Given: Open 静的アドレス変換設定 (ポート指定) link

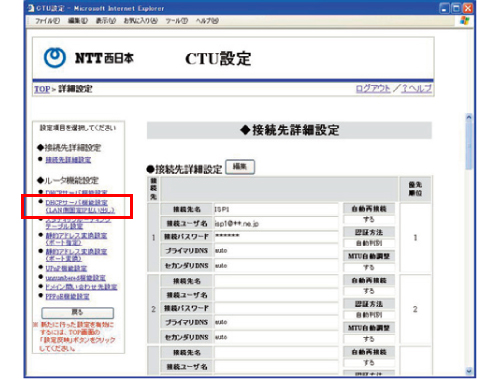Looking at the screenshot, I should click(x=76, y=239).
